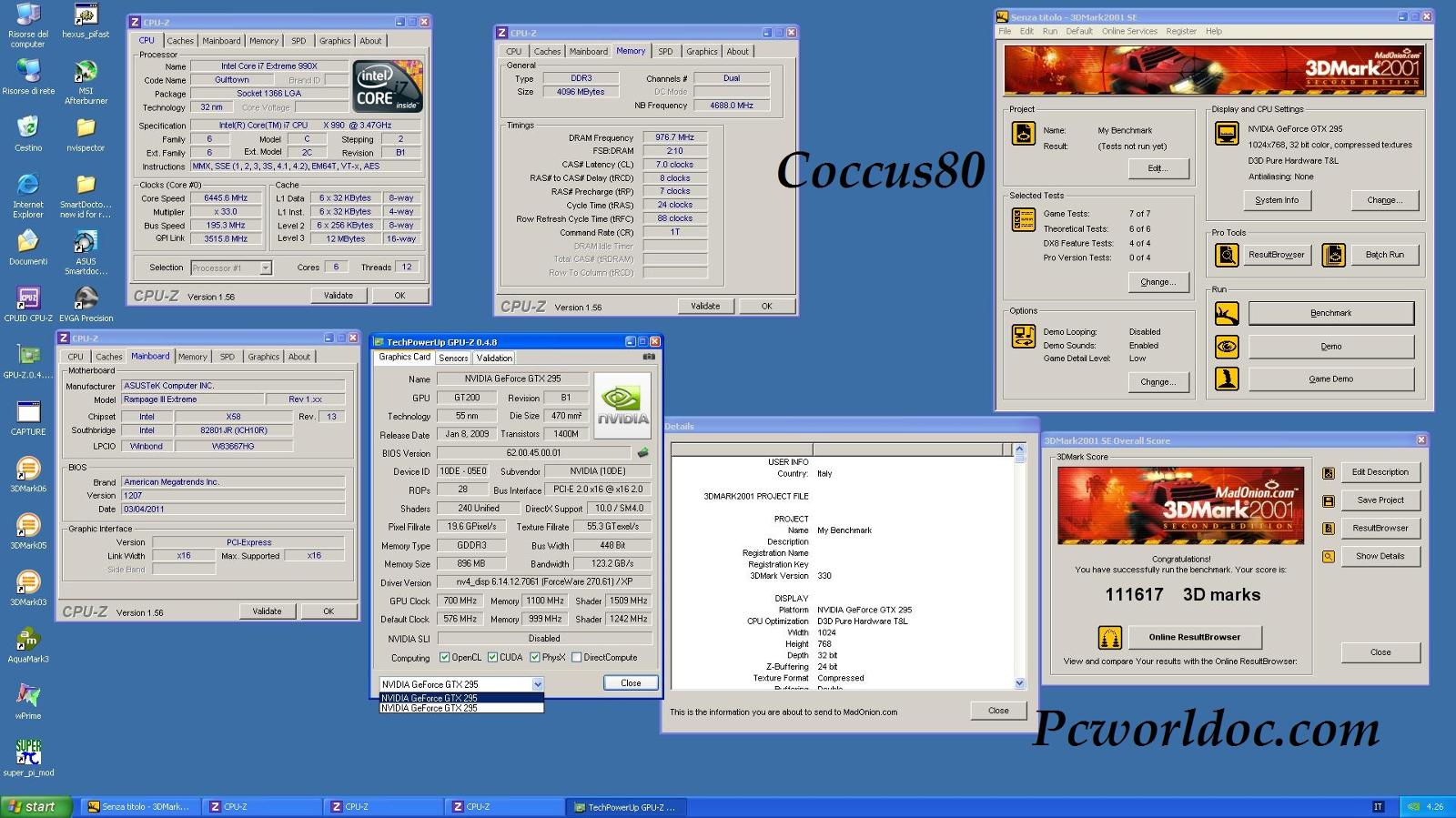Click GPU-Z BIOS save chip icon
The image size is (1456, 818).
(x=642, y=452)
